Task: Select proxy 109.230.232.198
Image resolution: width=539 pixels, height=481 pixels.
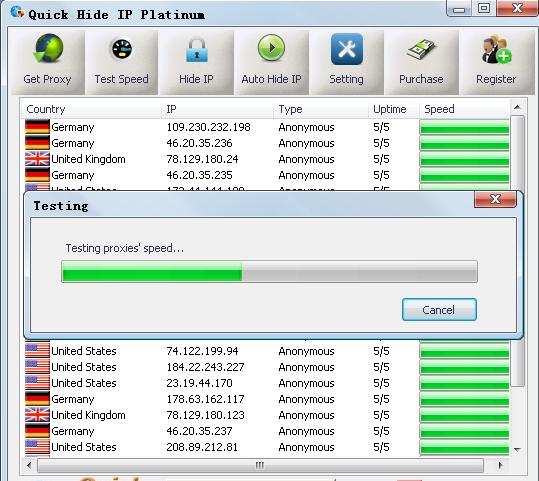Action: click(266, 127)
